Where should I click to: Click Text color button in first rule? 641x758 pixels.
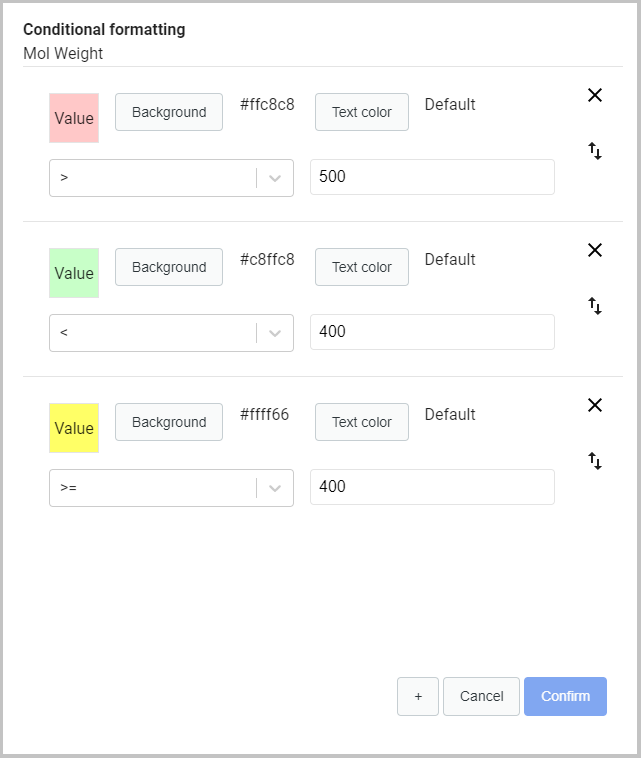coord(362,112)
